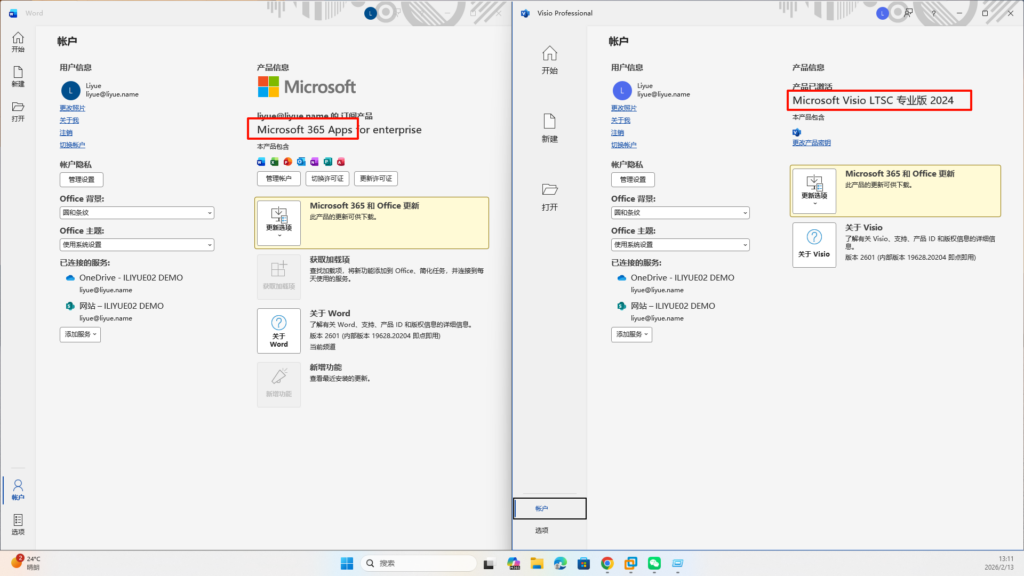Screen dimensions: 1024x576
Task: Click the Windows Start button in taskbar
Action: click(345, 563)
